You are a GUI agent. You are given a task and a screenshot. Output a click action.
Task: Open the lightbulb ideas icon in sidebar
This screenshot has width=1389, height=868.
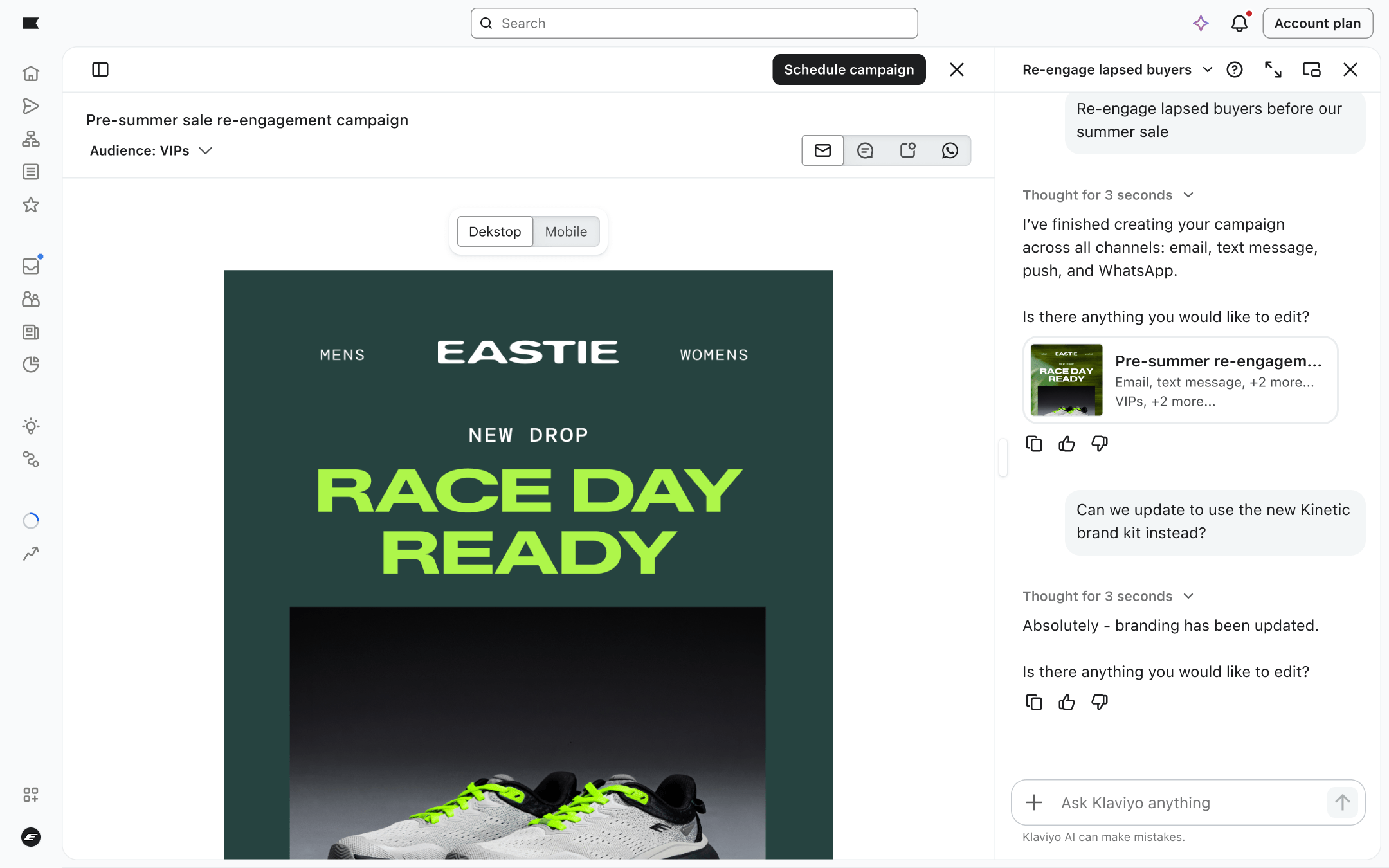click(31, 426)
